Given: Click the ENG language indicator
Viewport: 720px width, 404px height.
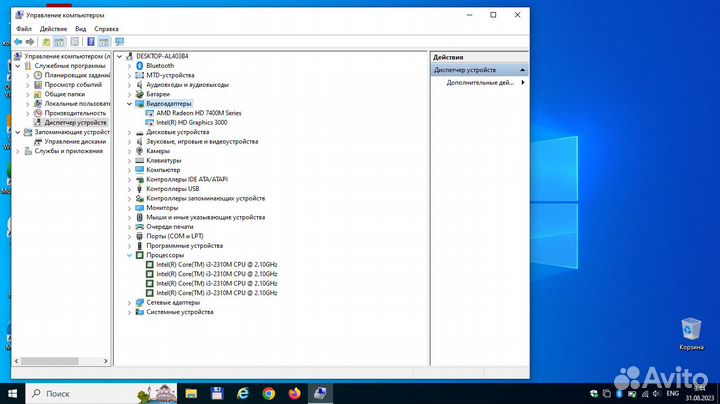Looking at the screenshot, I should [x=673, y=393].
